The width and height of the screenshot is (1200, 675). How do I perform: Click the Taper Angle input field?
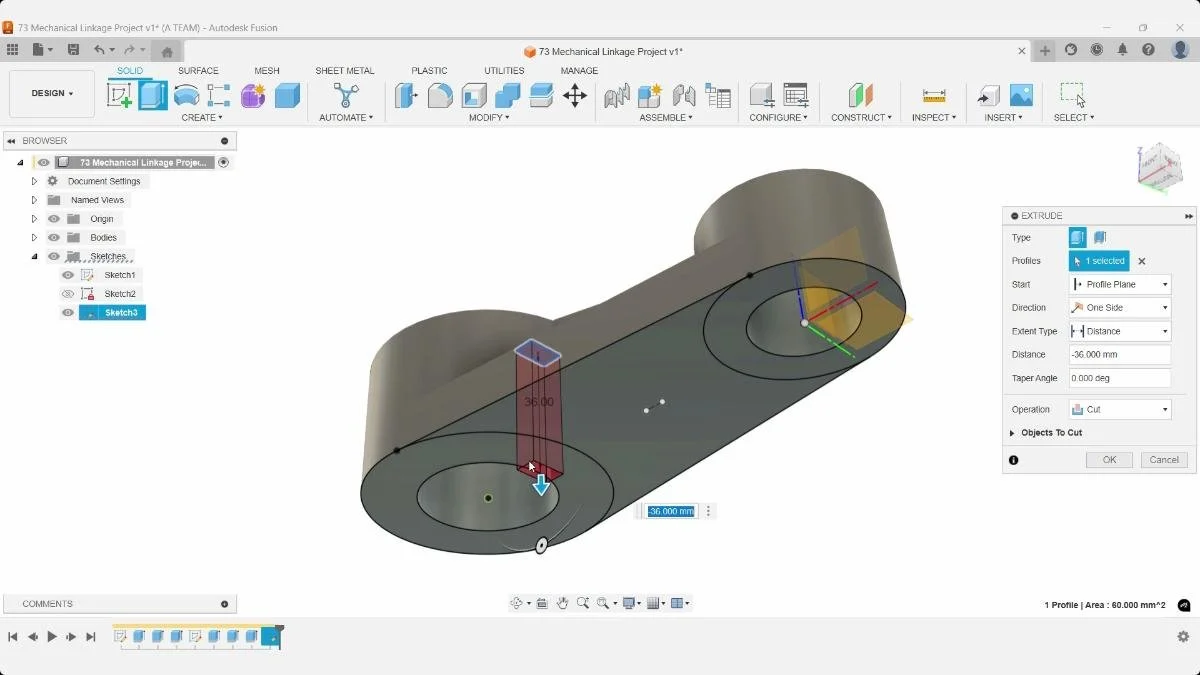[x=1120, y=378]
